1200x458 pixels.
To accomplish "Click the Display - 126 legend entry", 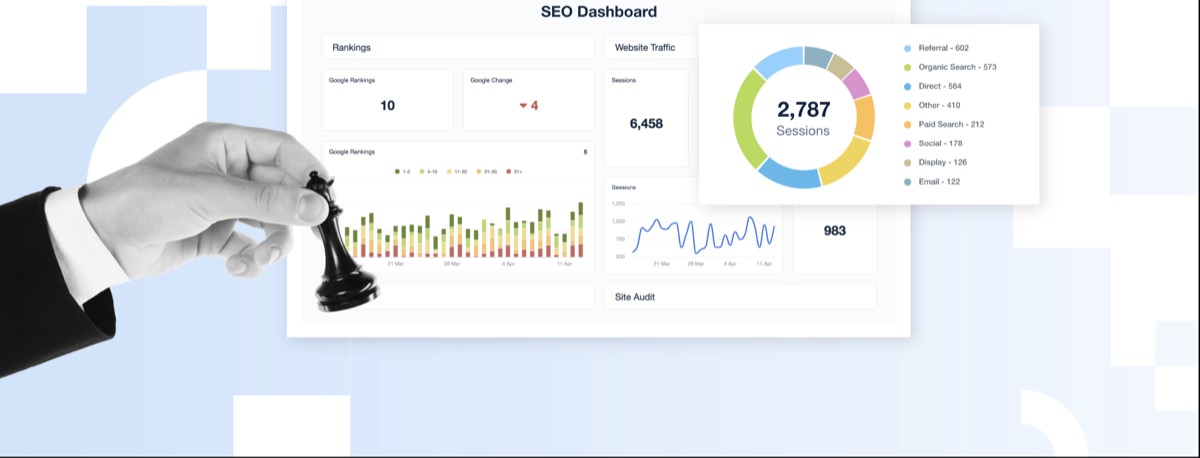I will (935, 162).
